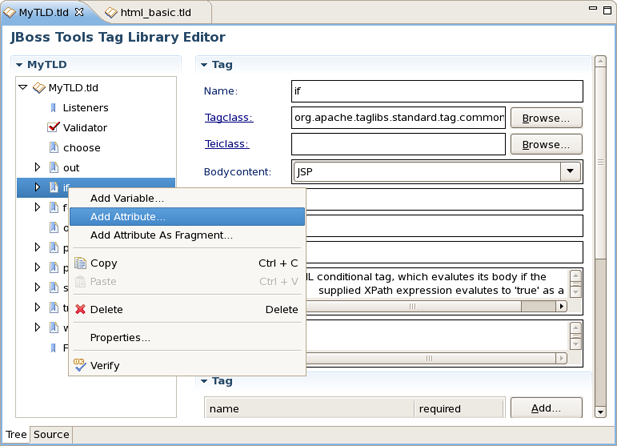Click into the Tagclass text field

point(398,117)
